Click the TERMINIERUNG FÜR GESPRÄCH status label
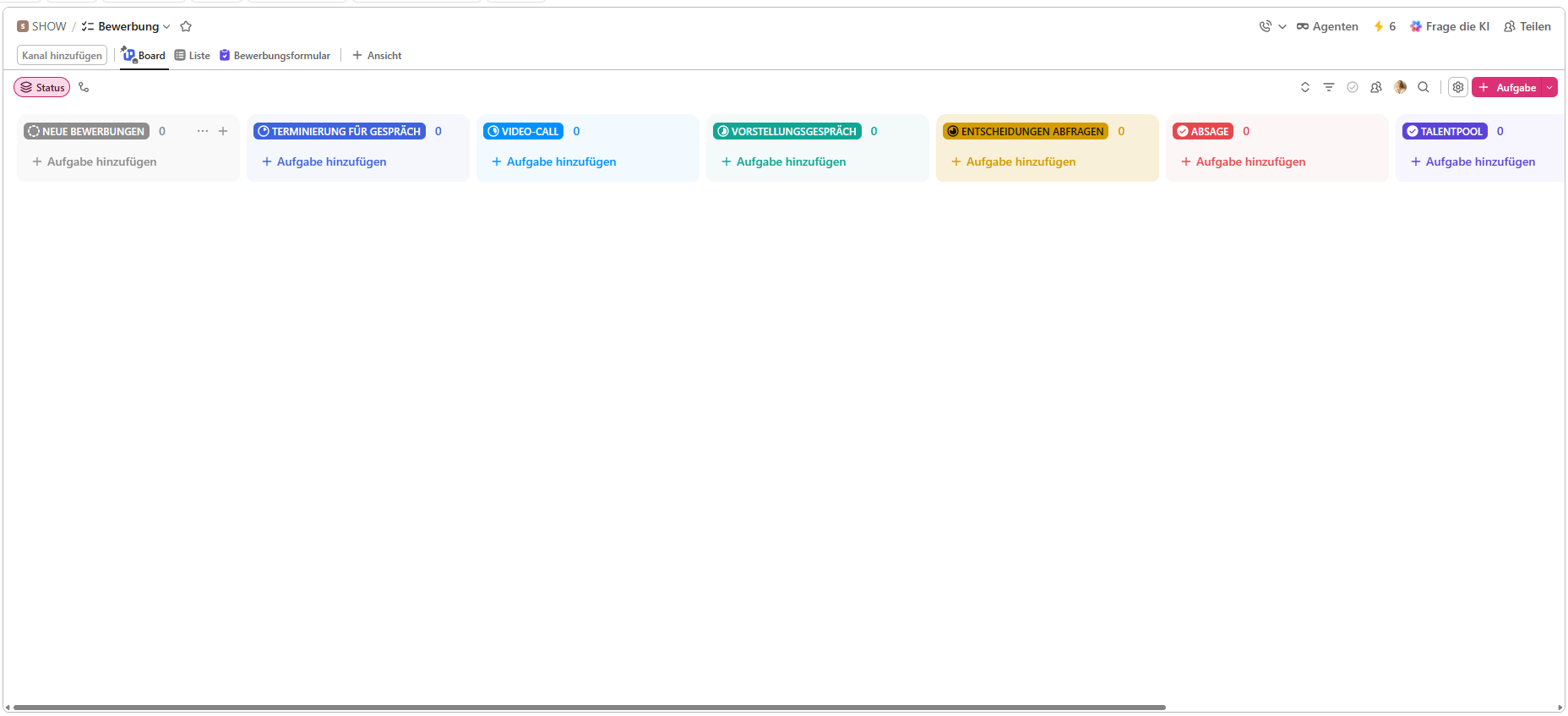Viewport: 1568px width, 716px height. tap(340, 131)
